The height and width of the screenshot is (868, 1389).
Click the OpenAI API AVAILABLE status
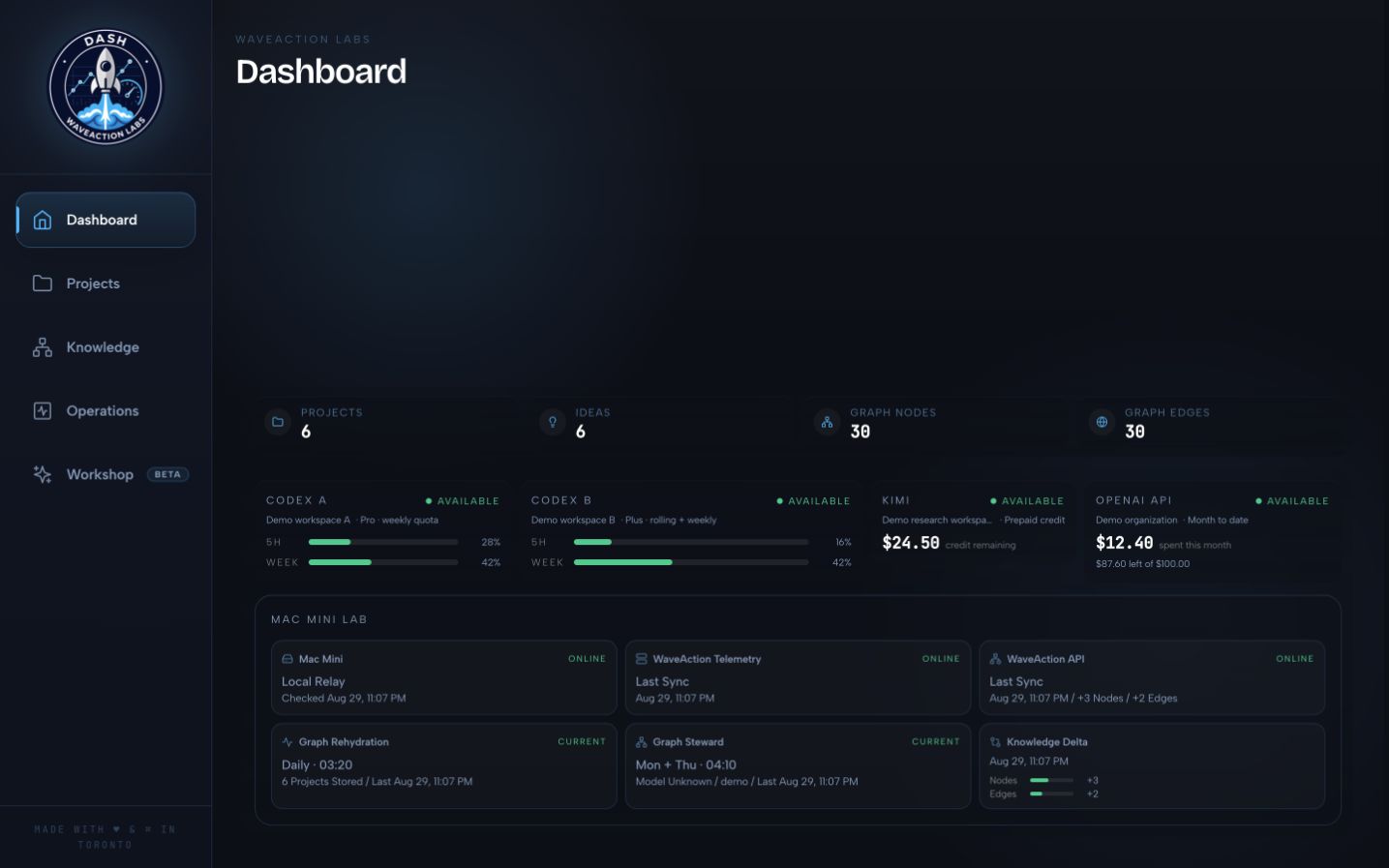click(x=1292, y=501)
